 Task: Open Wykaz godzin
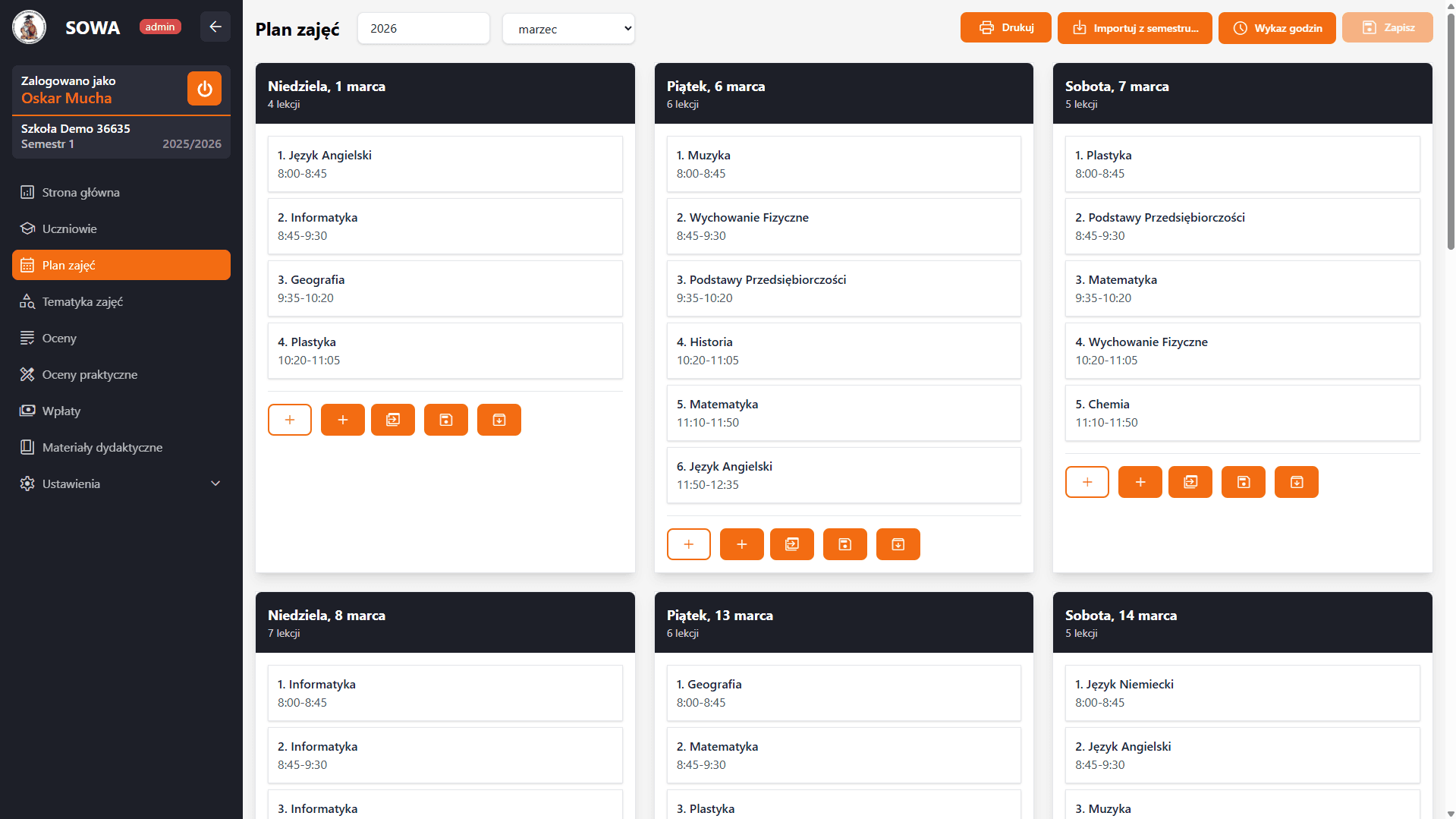click(1277, 28)
